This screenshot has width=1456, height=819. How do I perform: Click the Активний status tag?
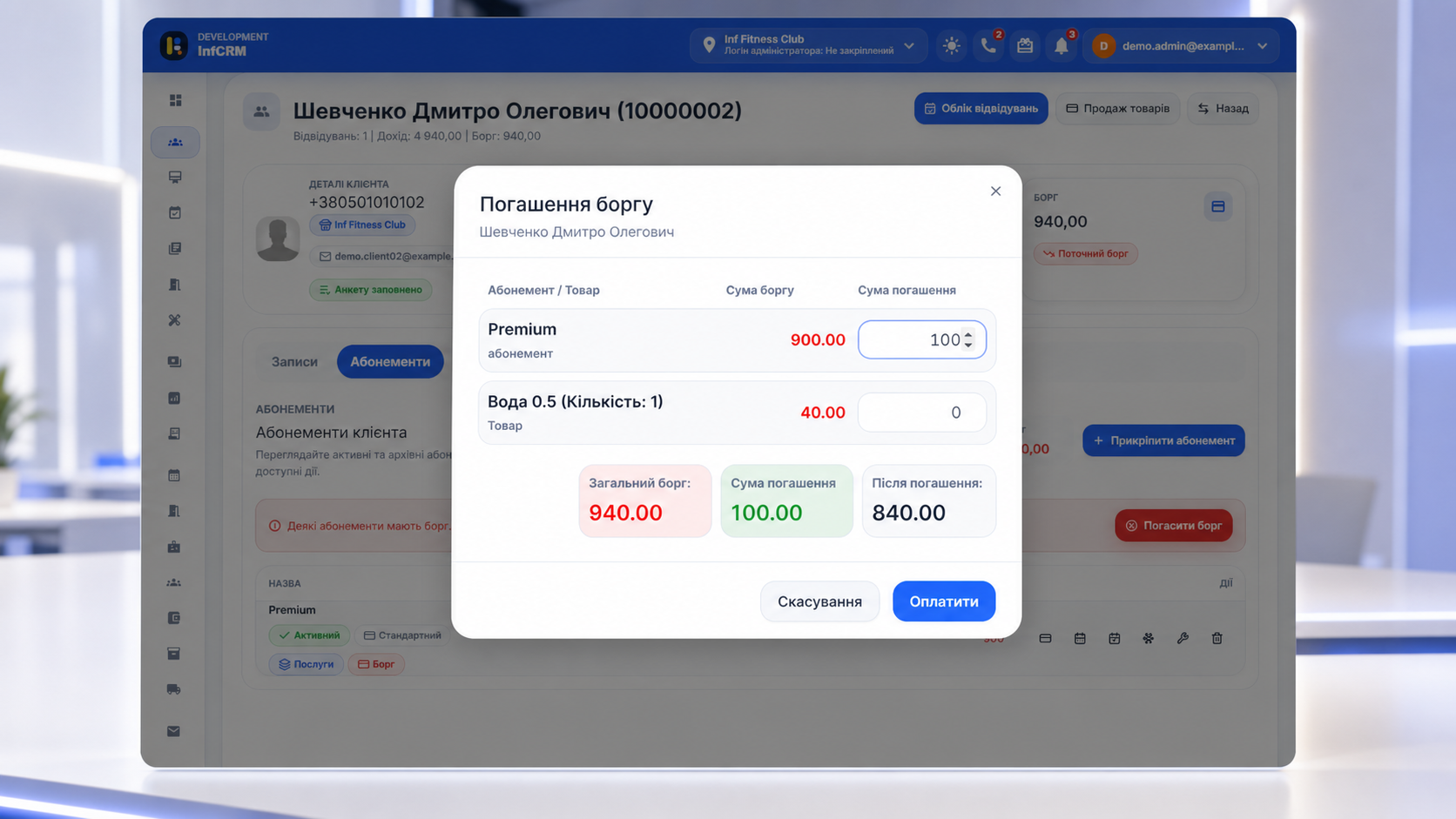pyautogui.click(x=309, y=635)
